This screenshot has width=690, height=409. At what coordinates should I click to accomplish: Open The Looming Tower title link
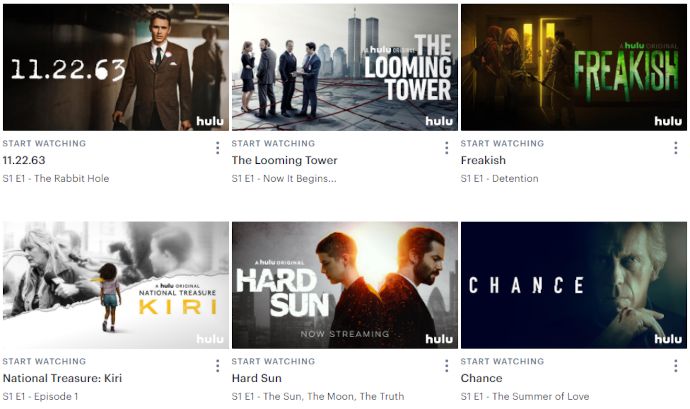click(284, 160)
